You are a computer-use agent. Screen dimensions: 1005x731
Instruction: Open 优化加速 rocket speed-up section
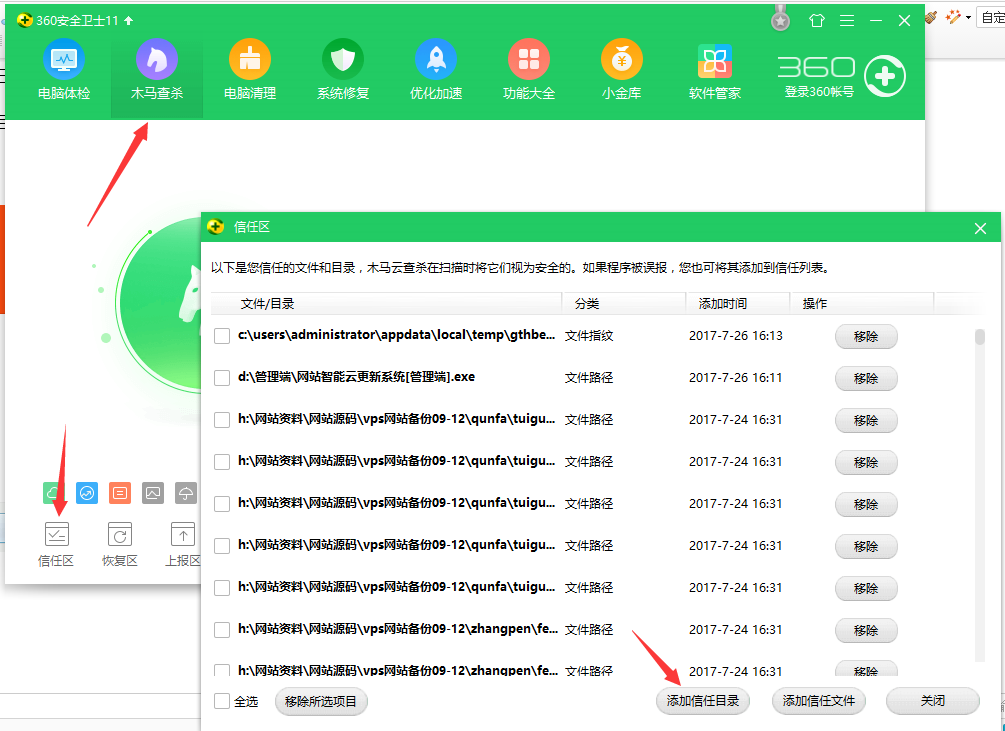[436, 70]
